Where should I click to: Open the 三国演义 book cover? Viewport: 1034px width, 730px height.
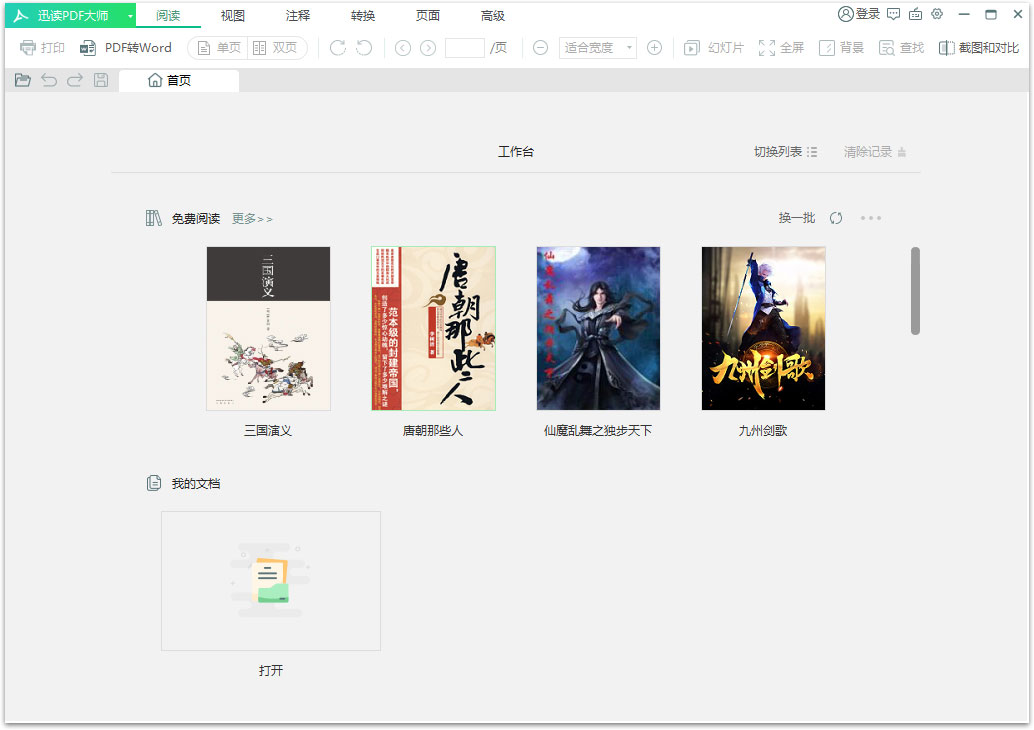pos(267,326)
